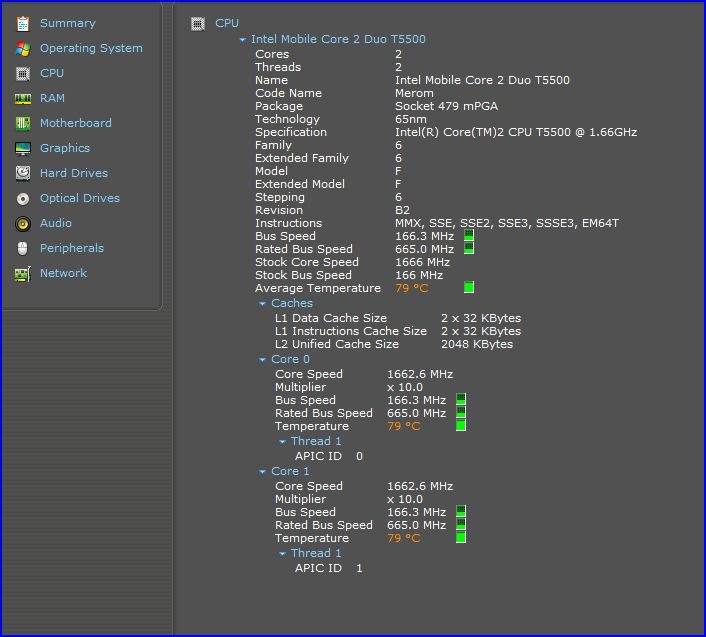Open the Summary section
706x637 pixels.
(68, 23)
